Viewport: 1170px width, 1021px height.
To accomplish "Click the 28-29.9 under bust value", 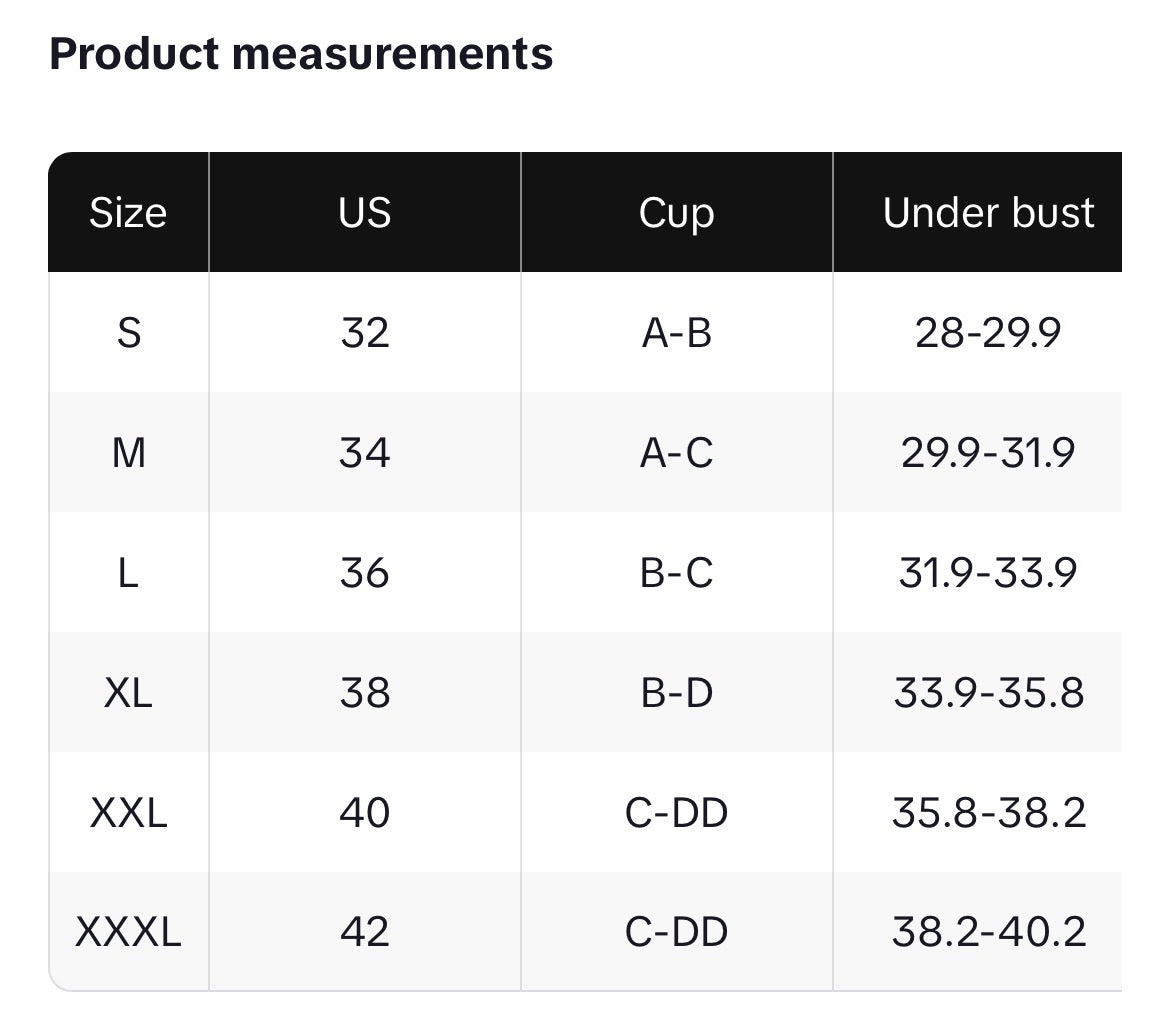I will [x=988, y=332].
